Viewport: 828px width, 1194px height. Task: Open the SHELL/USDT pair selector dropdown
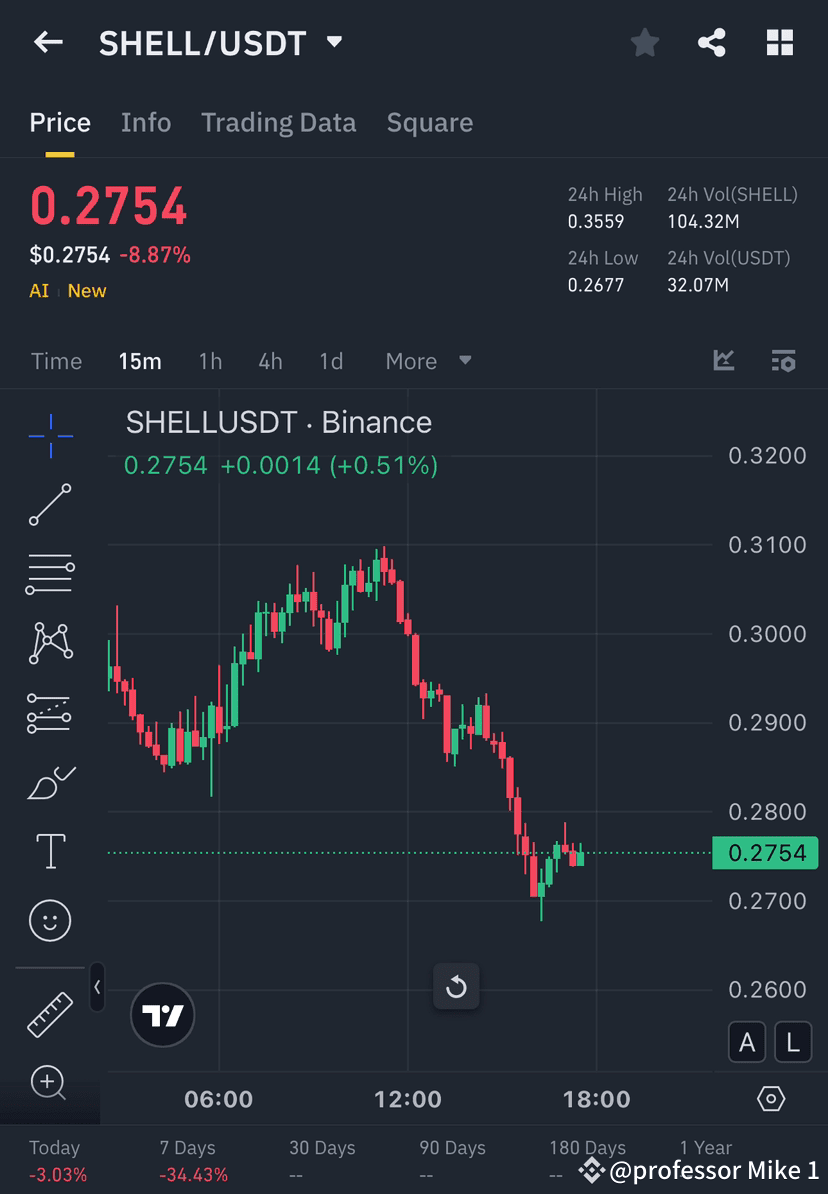pyautogui.click(x=335, y=42)
